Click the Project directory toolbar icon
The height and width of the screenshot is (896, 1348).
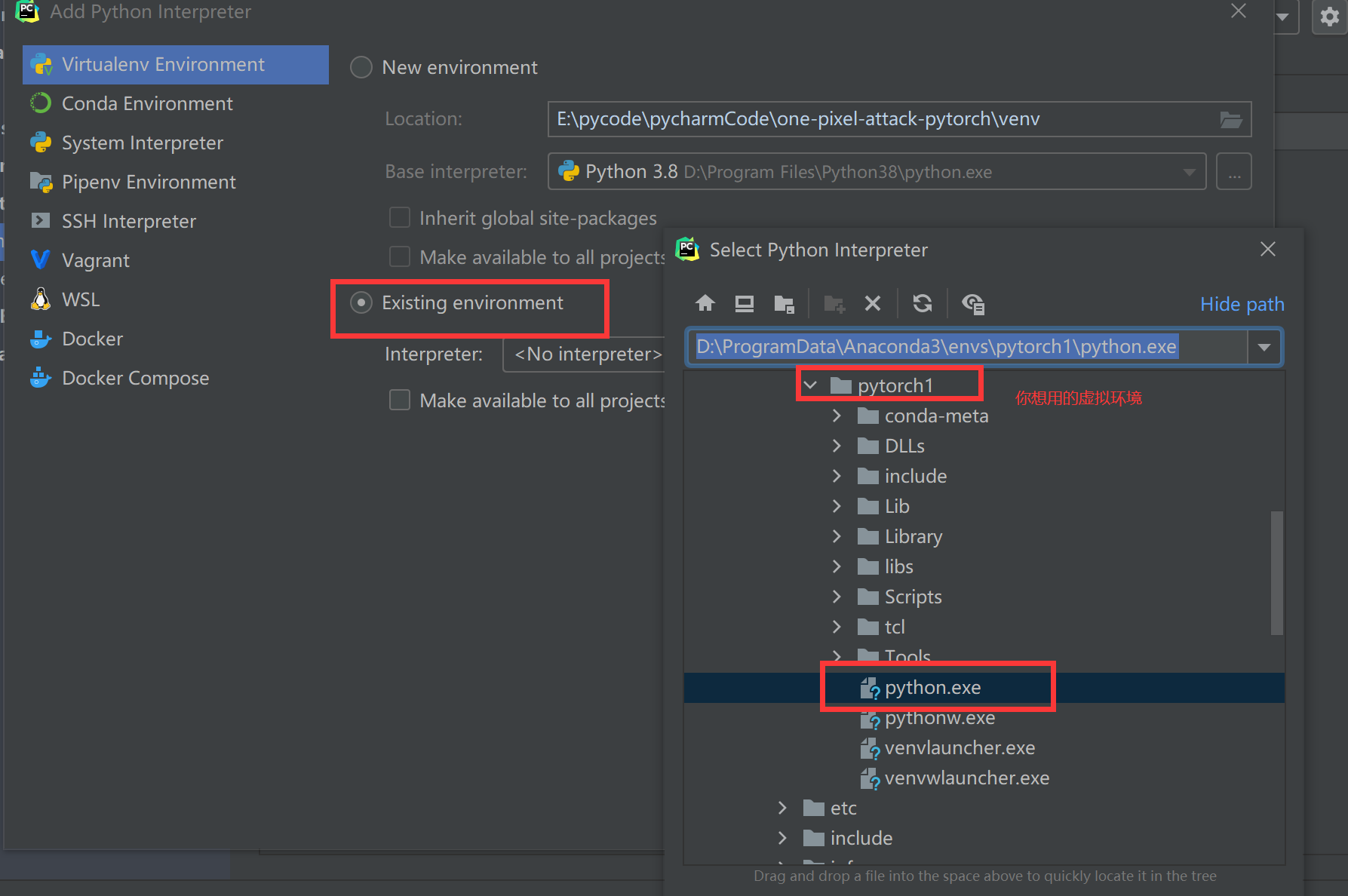pos(785,304)
